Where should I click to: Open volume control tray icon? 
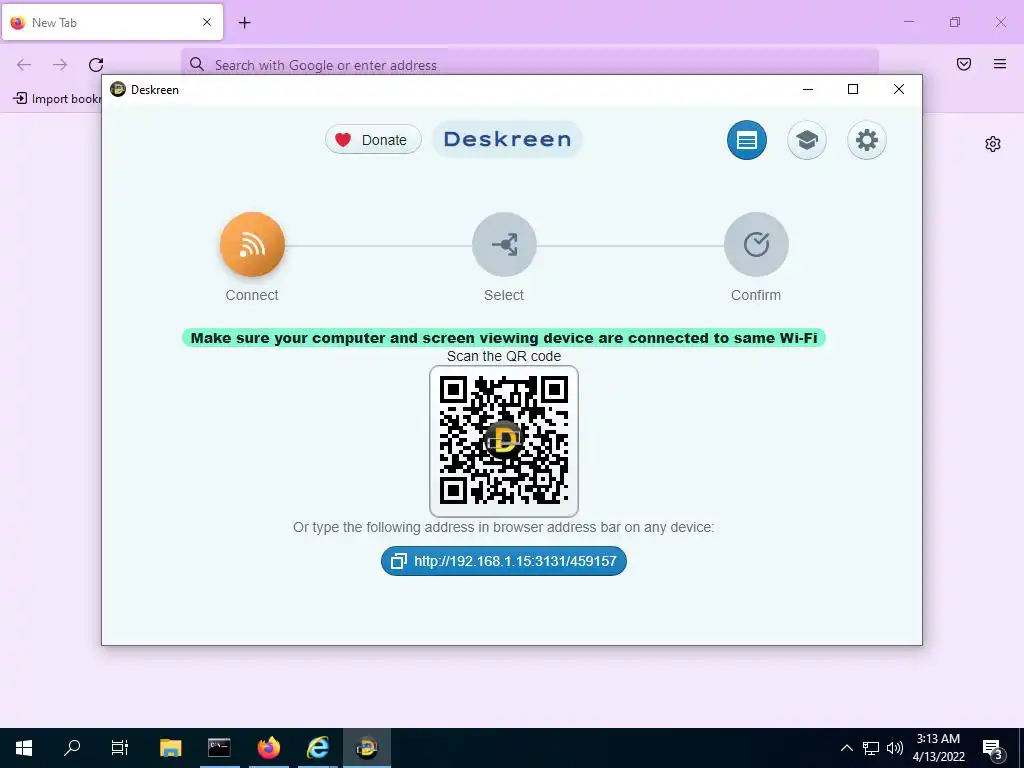(x=895, y=748)
